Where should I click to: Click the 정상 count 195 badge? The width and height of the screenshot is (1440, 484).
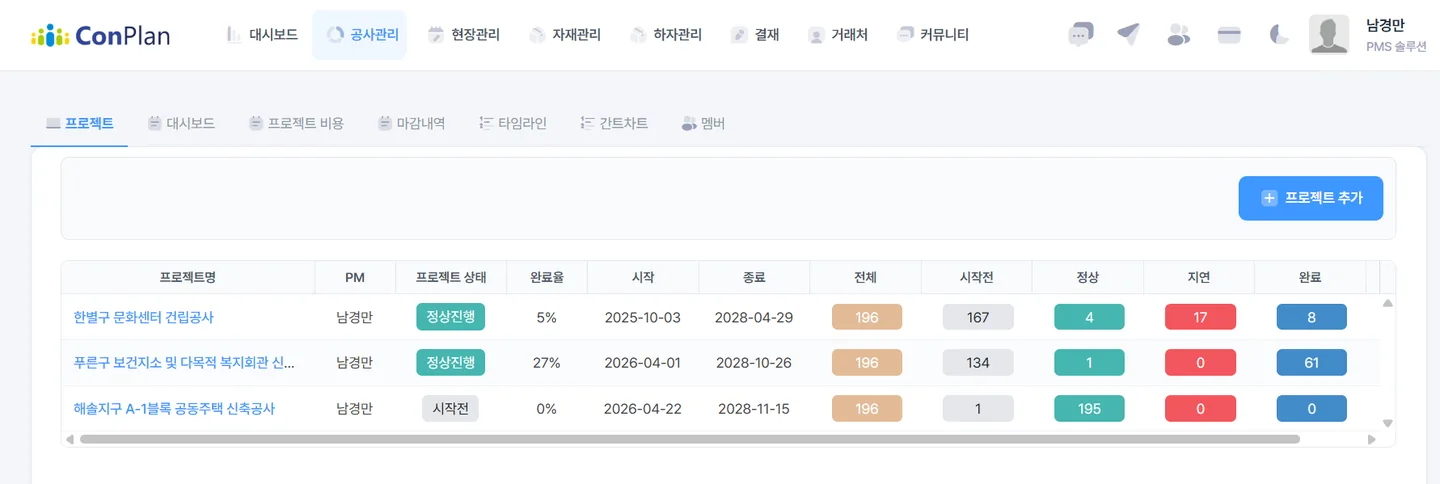click(1089, 408)
